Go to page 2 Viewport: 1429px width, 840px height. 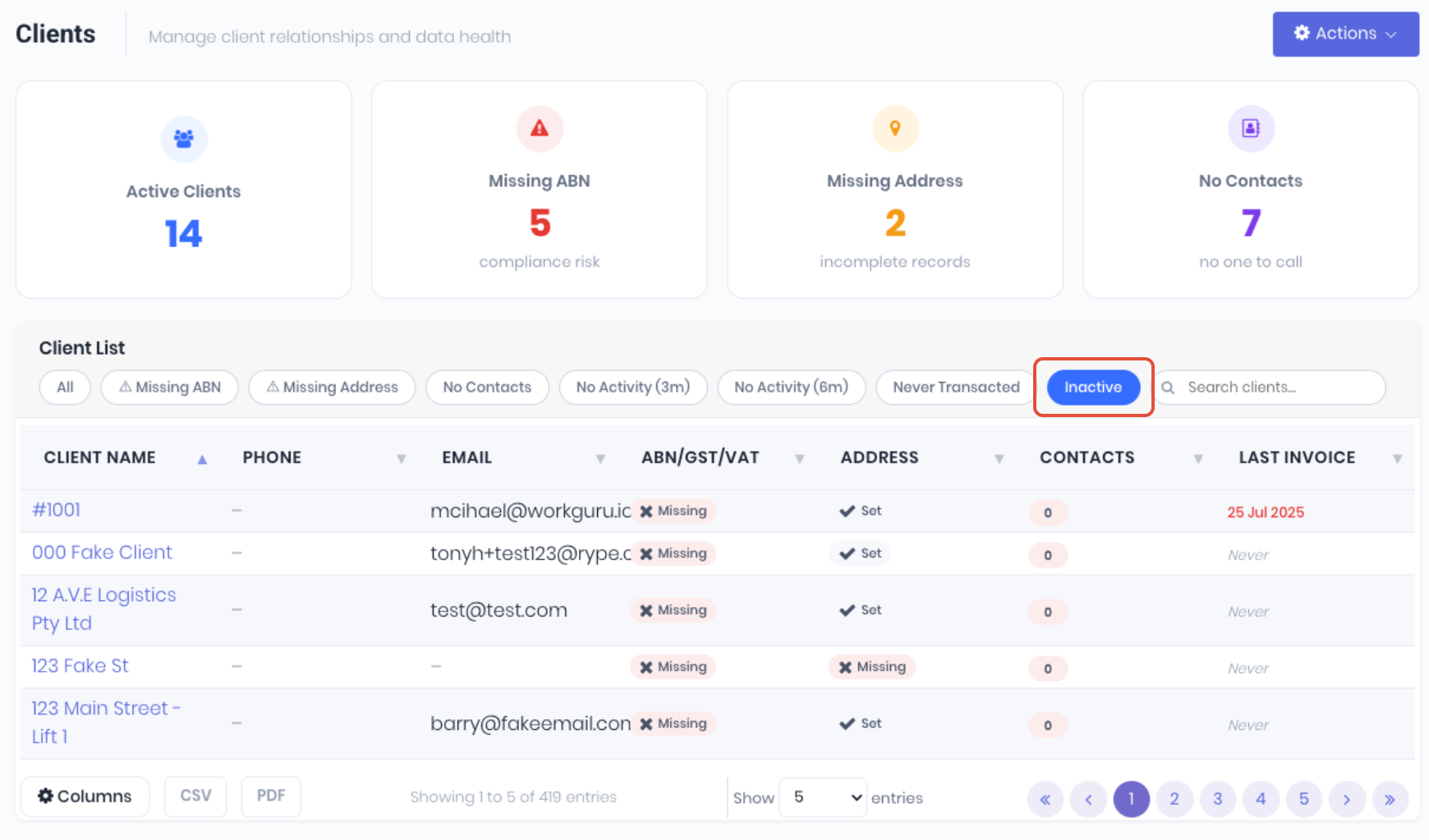1174,799
